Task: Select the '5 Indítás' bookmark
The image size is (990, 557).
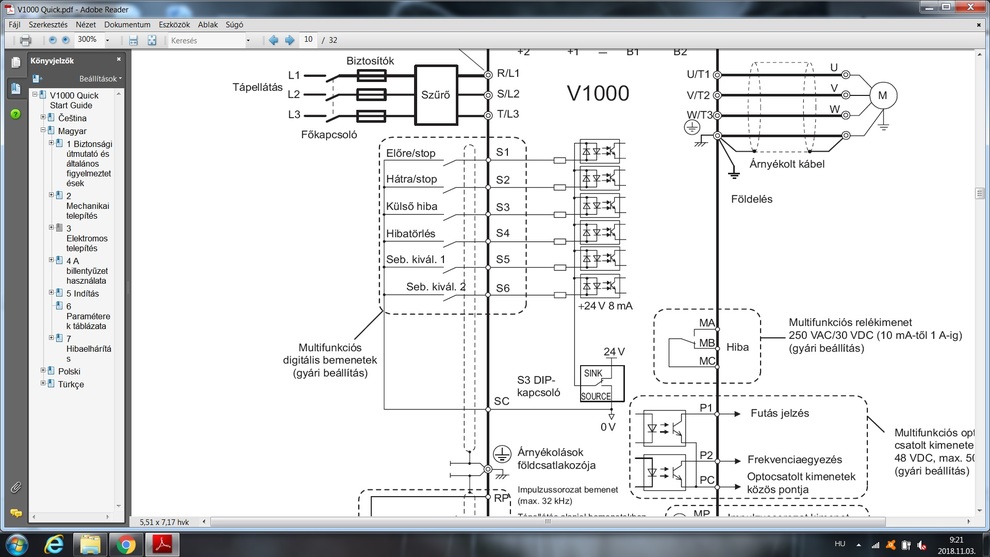Action: tap(83, 294)
